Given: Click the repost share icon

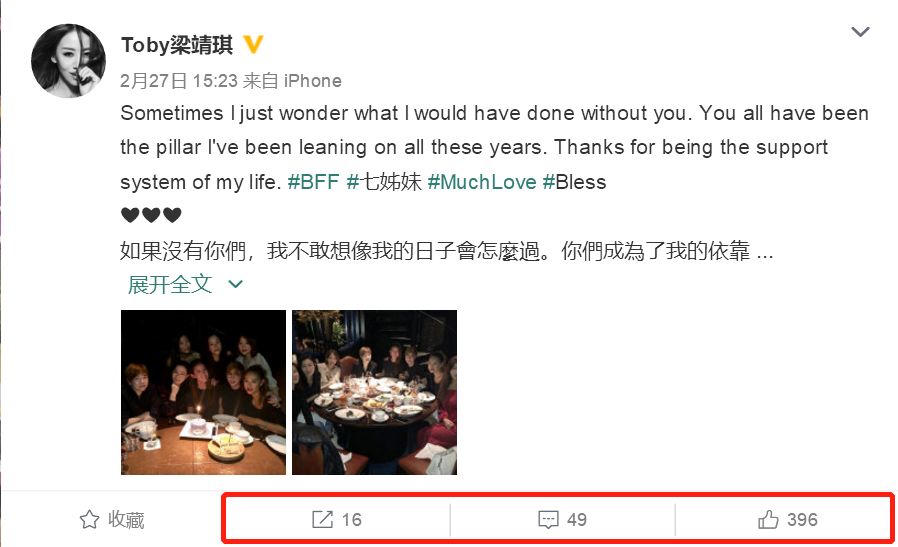Looking at the screenshot, I should click(x=322, y=520).
